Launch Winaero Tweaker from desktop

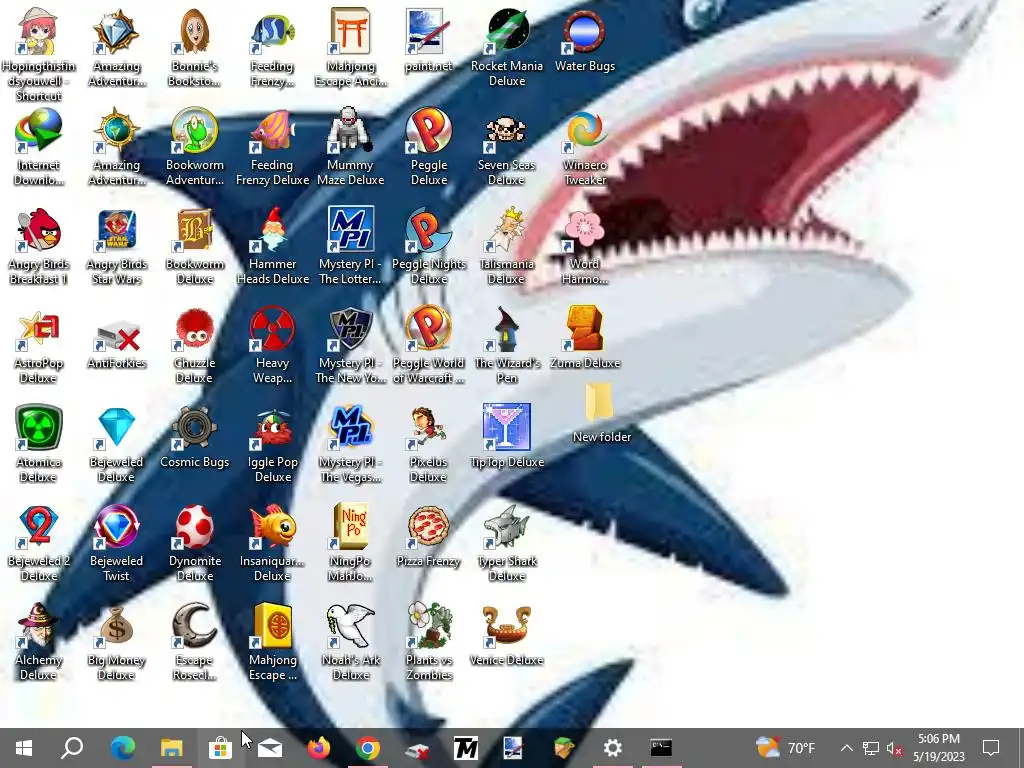click(584, 130)
